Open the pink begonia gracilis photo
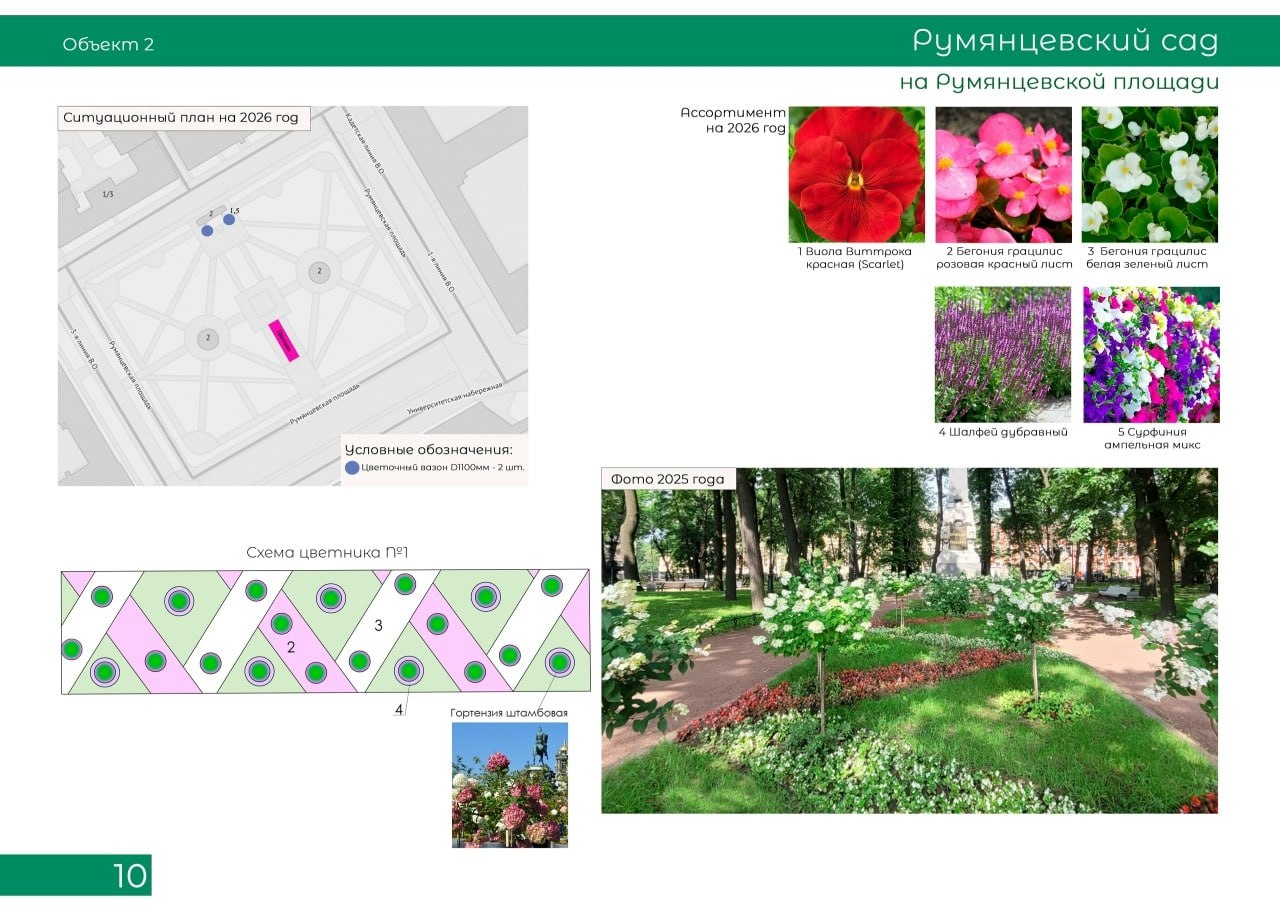 pyautogui.click(x=1003, y=174)
